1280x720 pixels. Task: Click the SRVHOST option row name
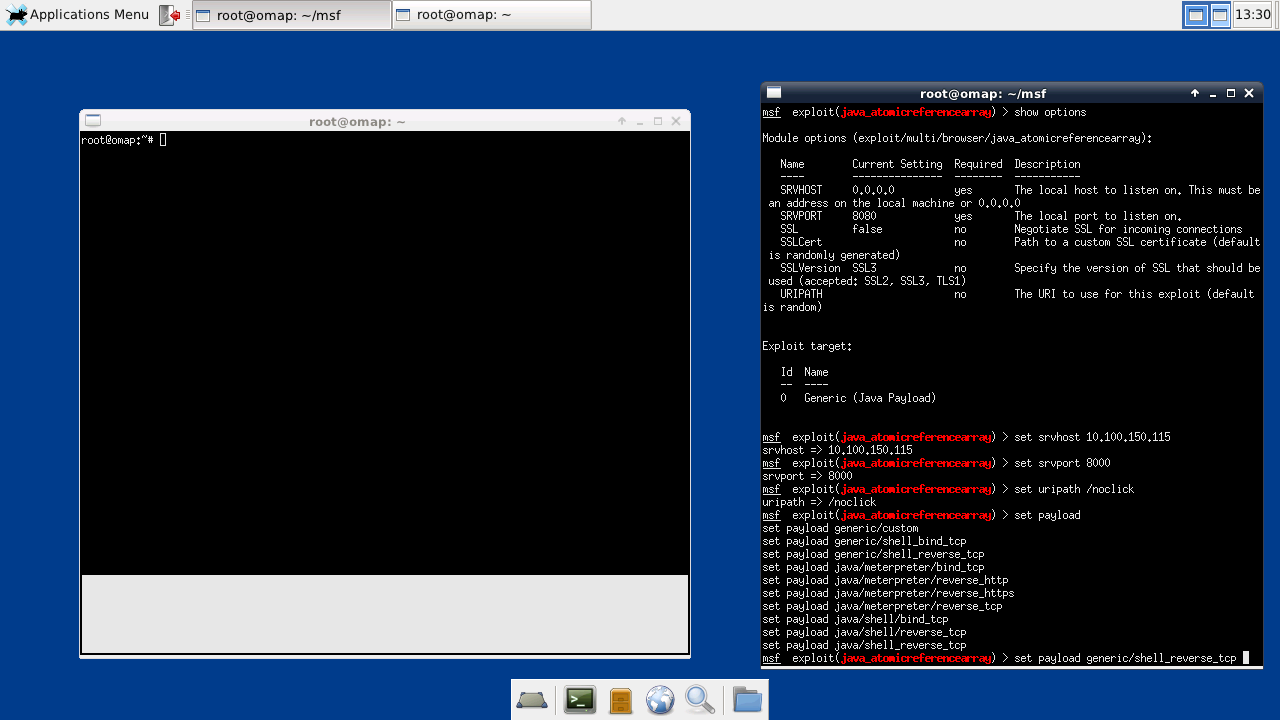tap(801, 190)
